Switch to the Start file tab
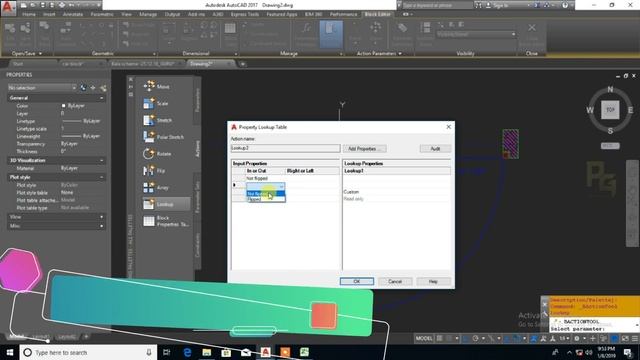 pyautogui.click(x=18, y=64)
